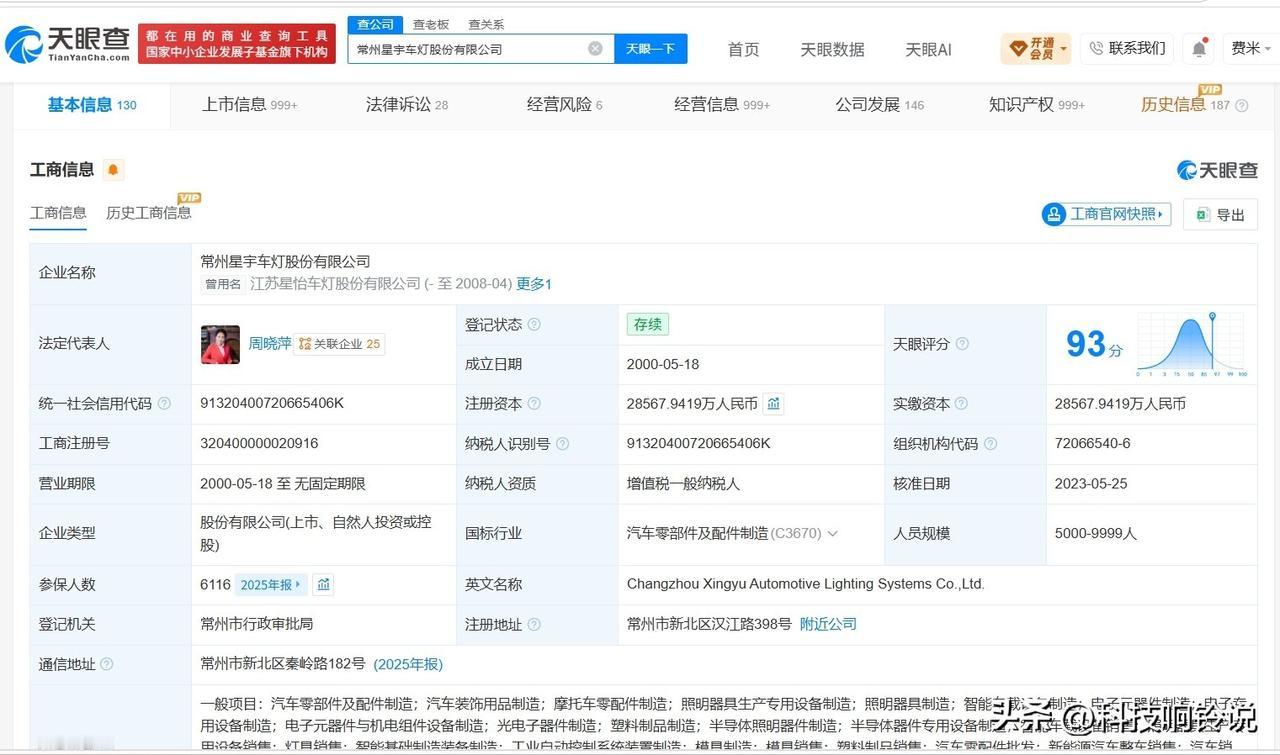Go to 首页 in top navigation
The image size is (1280, 755).
click(x=743, y=49)
